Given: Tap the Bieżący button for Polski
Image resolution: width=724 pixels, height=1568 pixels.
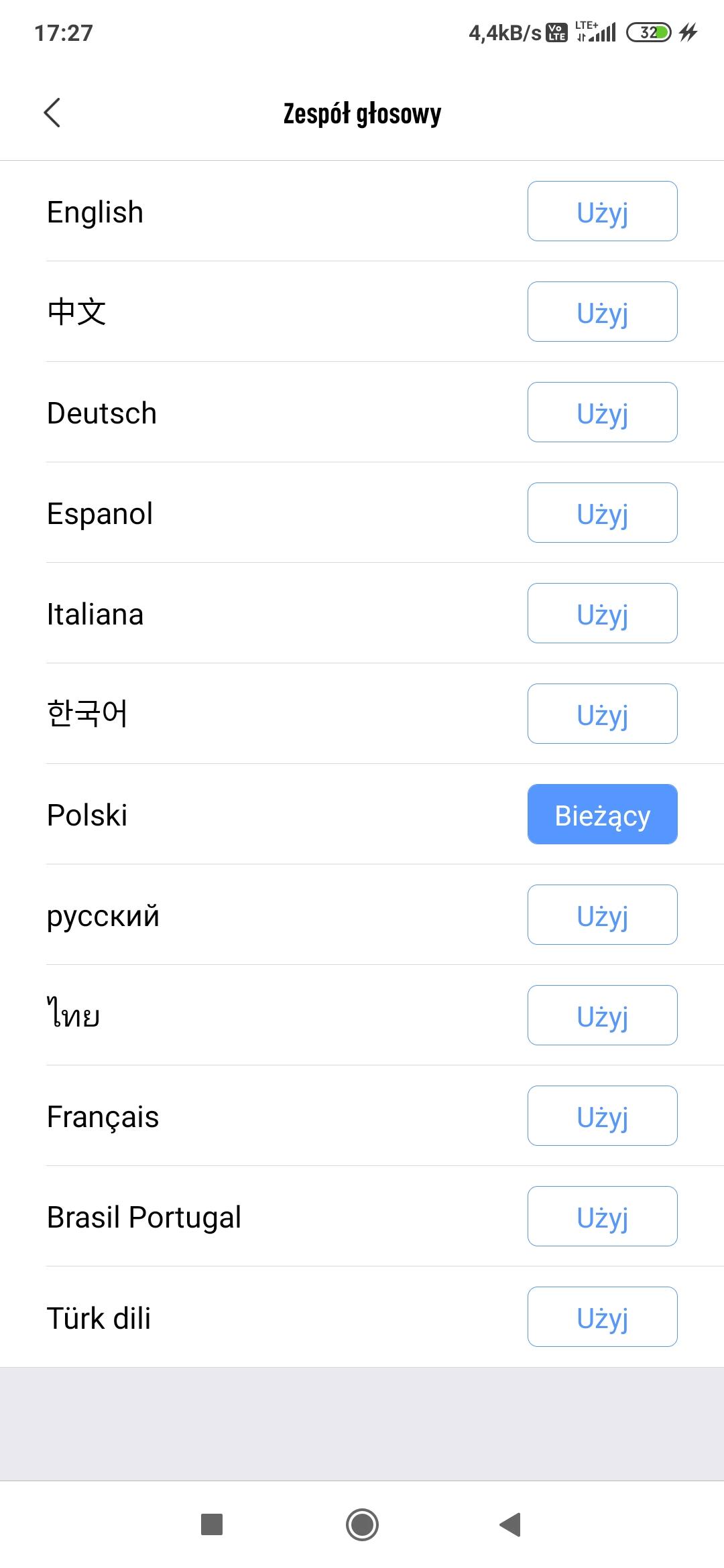Looking at the screenshot, I should [602, 815].
